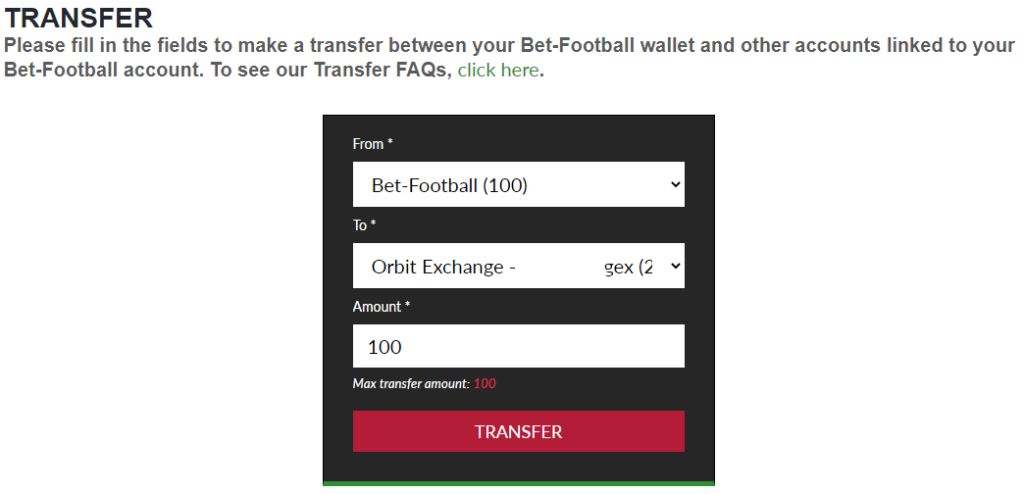Screen dimensions: 1024x494
Task: Open the From account dropdown
Action: pos(518,185)
